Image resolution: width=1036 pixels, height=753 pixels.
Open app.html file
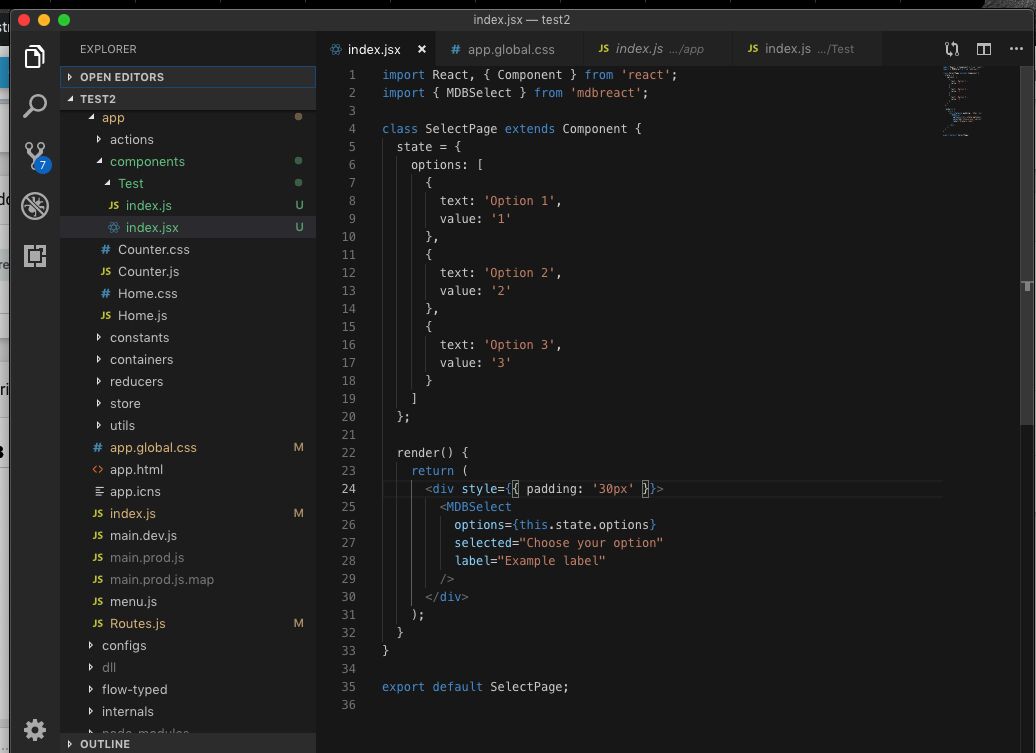point(188,470)
